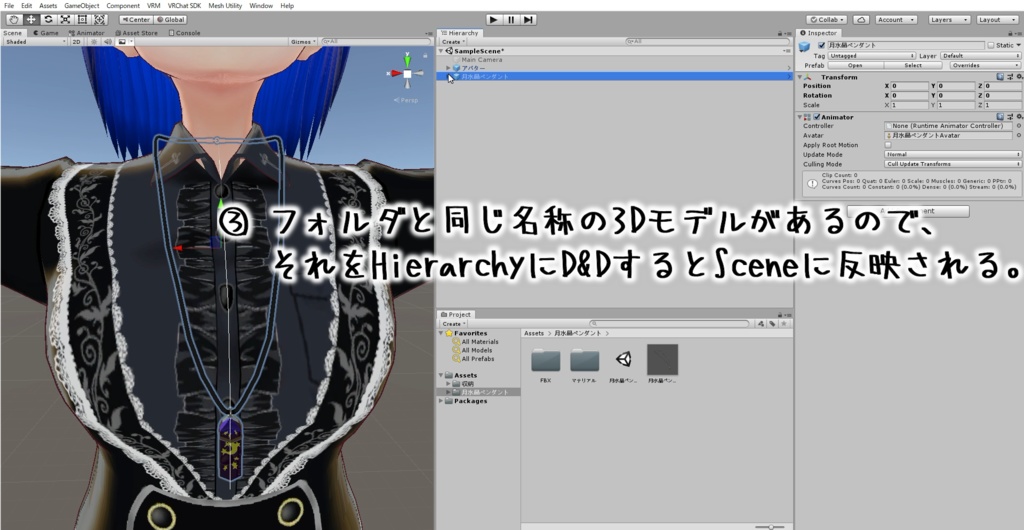Viewport: 1024px width, 530px height.
Task: Select the Rotate tool in the toolbar
Action: click(x=48, y=20)
